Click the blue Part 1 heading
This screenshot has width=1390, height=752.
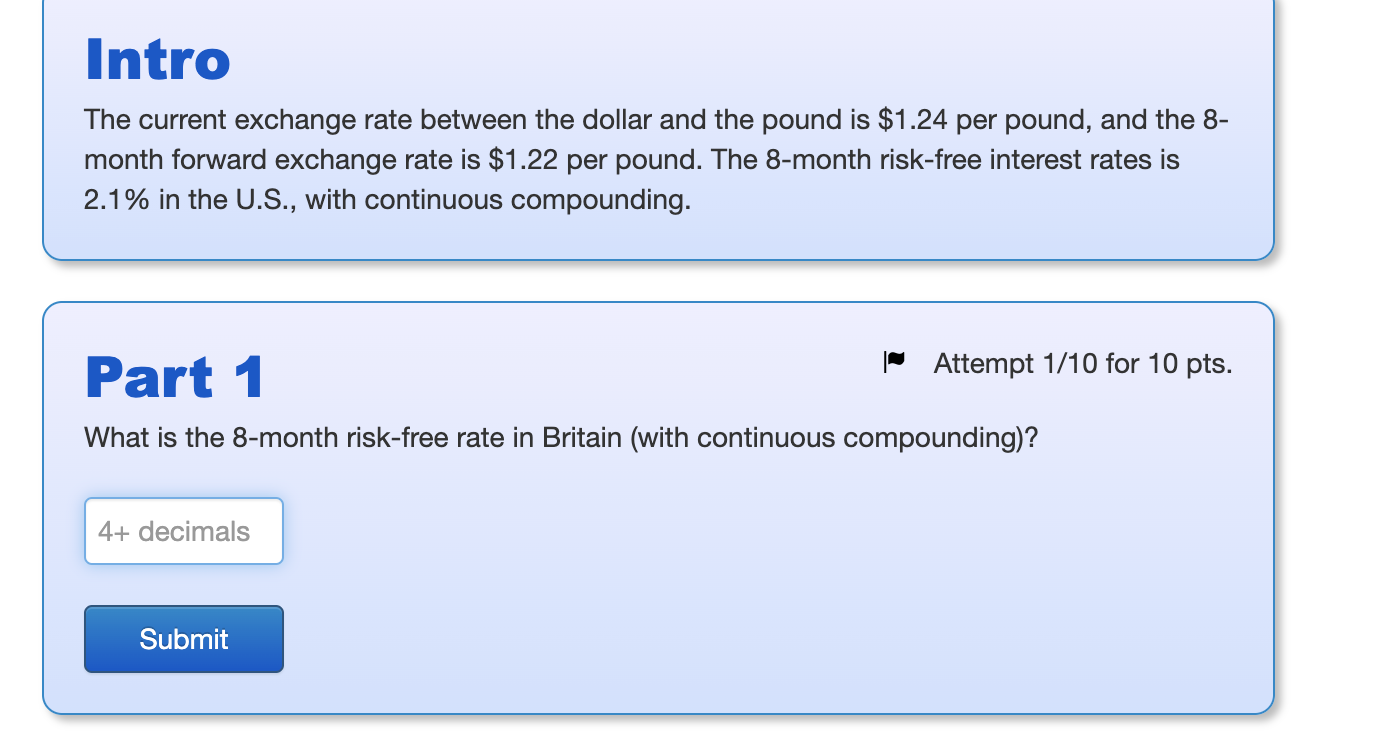[x=174, y=377]
